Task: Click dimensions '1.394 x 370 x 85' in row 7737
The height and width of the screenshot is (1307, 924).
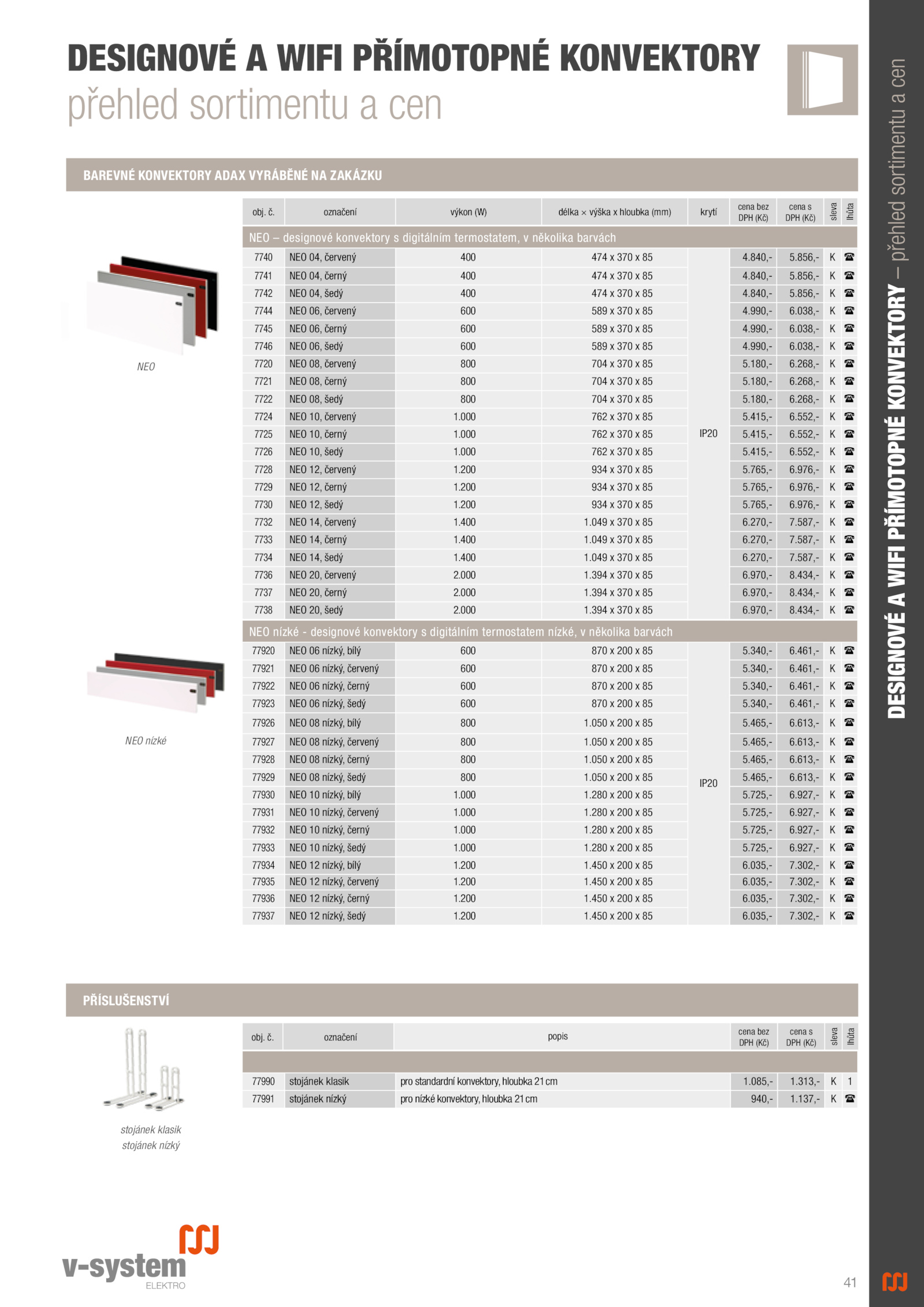Action: pyautogui.click(x=618, y=593)
